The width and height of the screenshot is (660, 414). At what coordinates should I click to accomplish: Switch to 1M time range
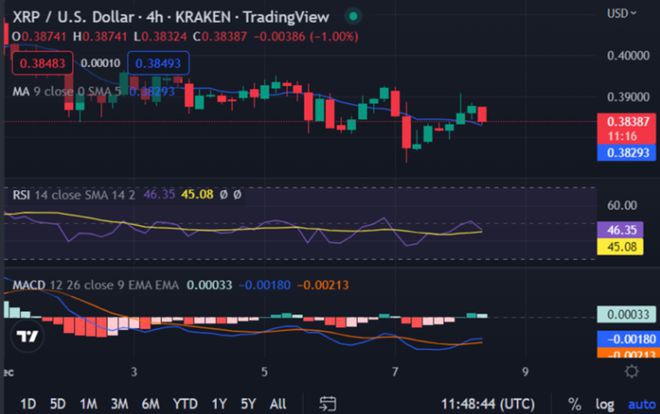89,402
